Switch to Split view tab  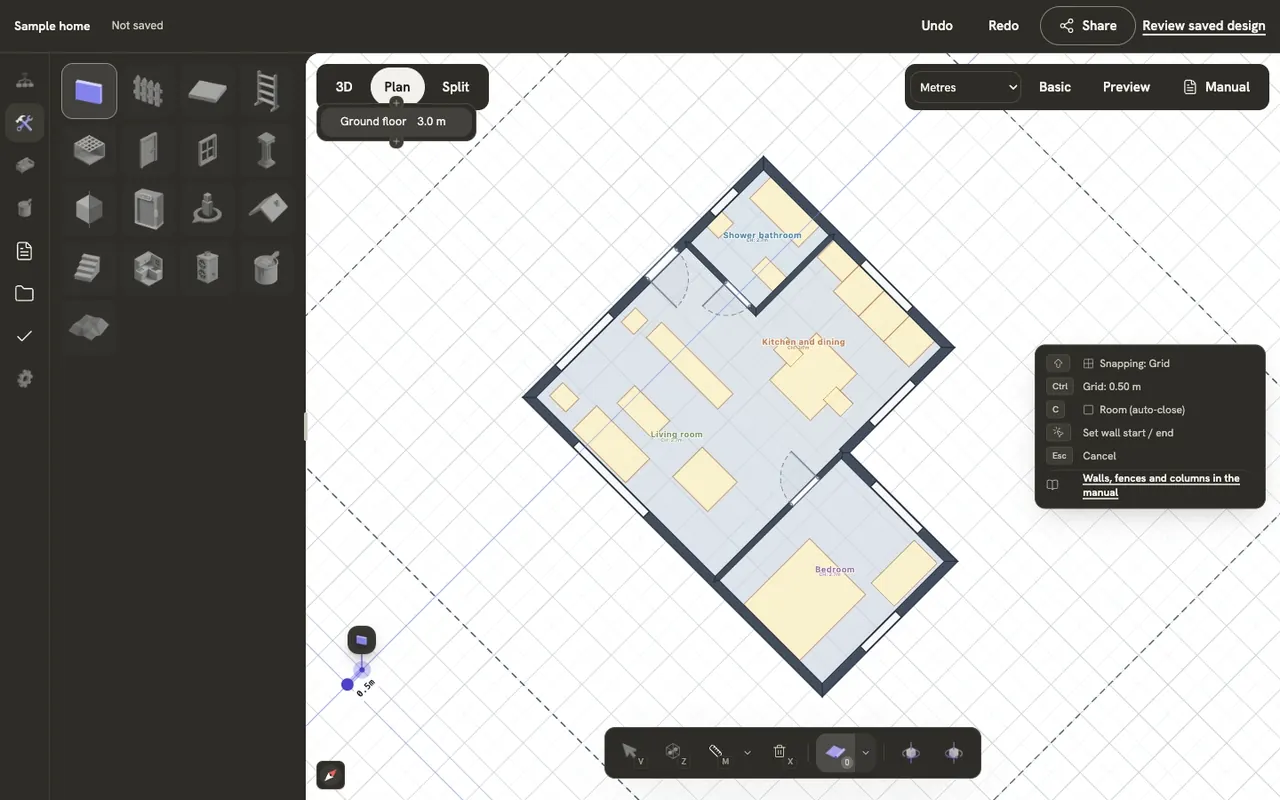coord(456,87)
